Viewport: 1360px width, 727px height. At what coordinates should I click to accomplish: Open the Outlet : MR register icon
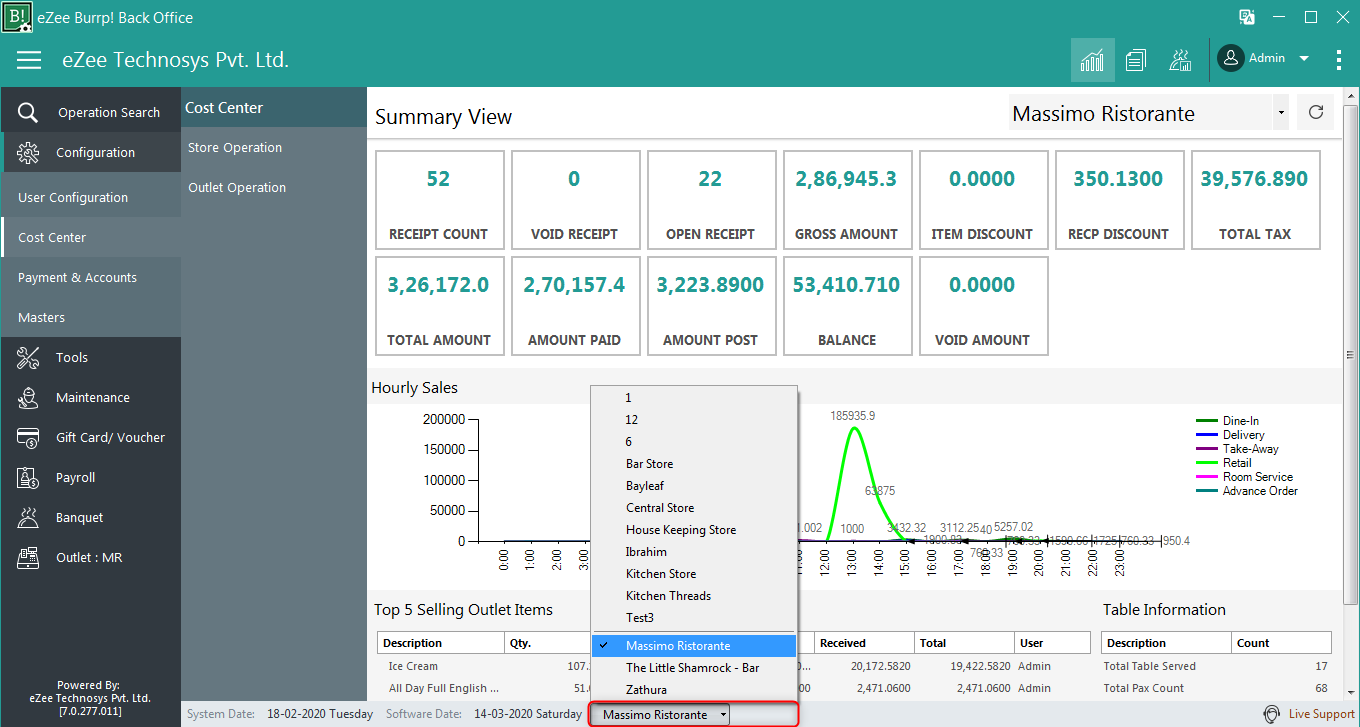[28, 557]
